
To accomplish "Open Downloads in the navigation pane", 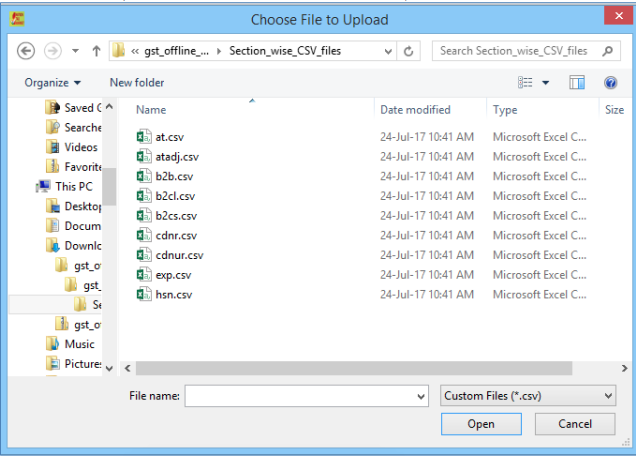I will tap(74, 245).
